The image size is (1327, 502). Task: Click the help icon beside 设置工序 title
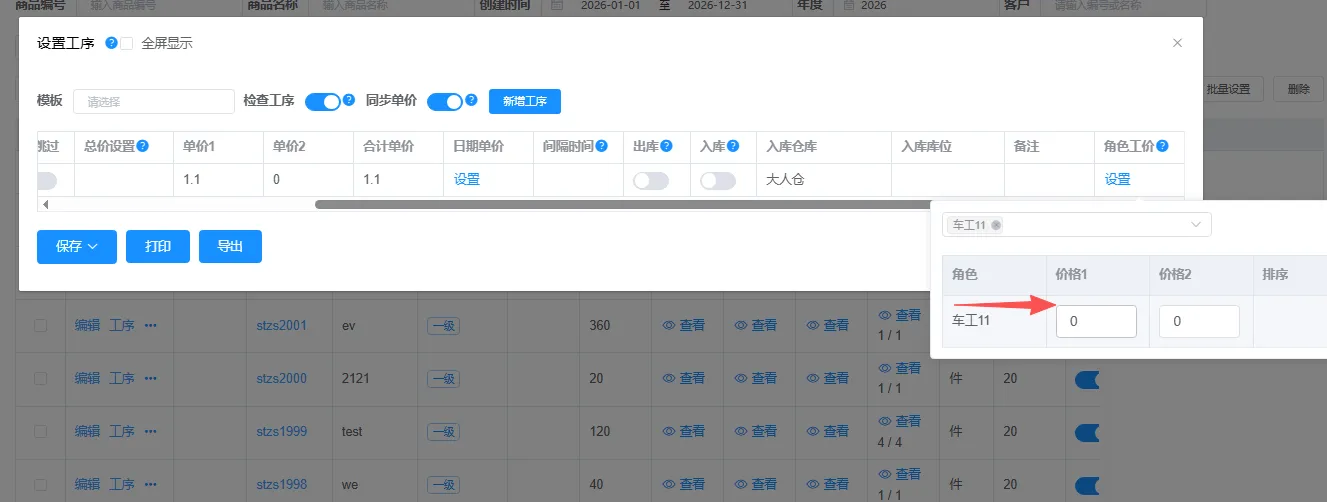(111, 43)
